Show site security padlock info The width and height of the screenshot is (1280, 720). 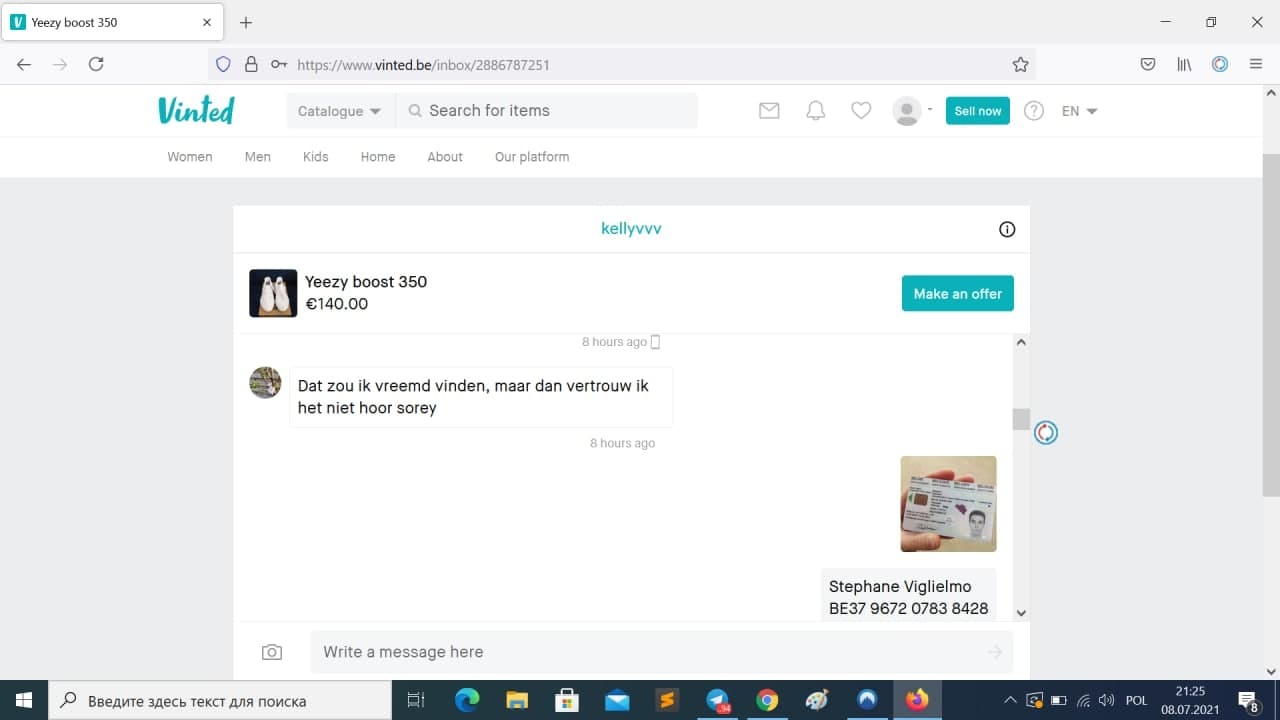point(251,64)
